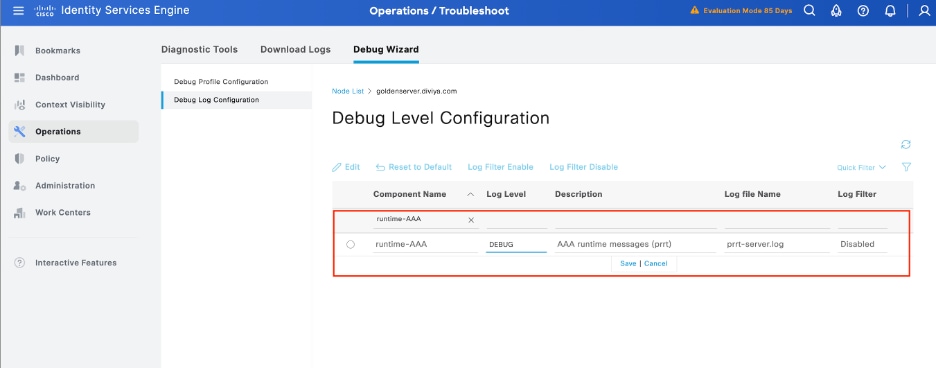Go to Bookmarks in sidebar
The height and width of the screenshot is (368, 936).
pos(57,51)
